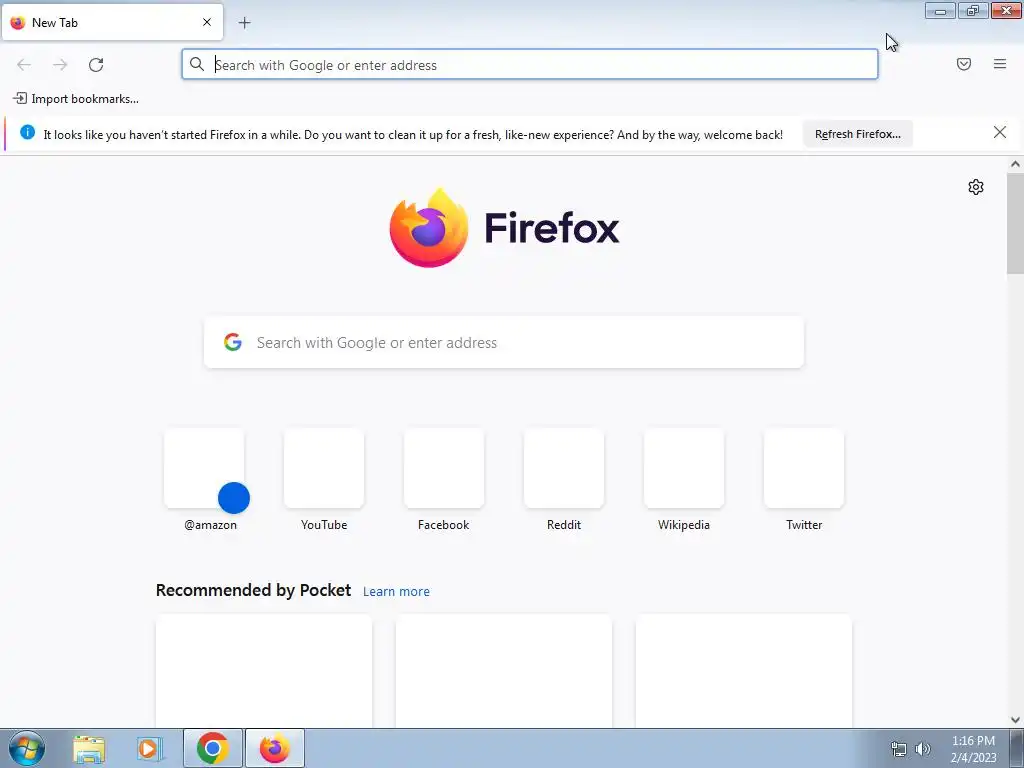
Task: Open a new tab with plus icon
Action: tap(244, 23)
